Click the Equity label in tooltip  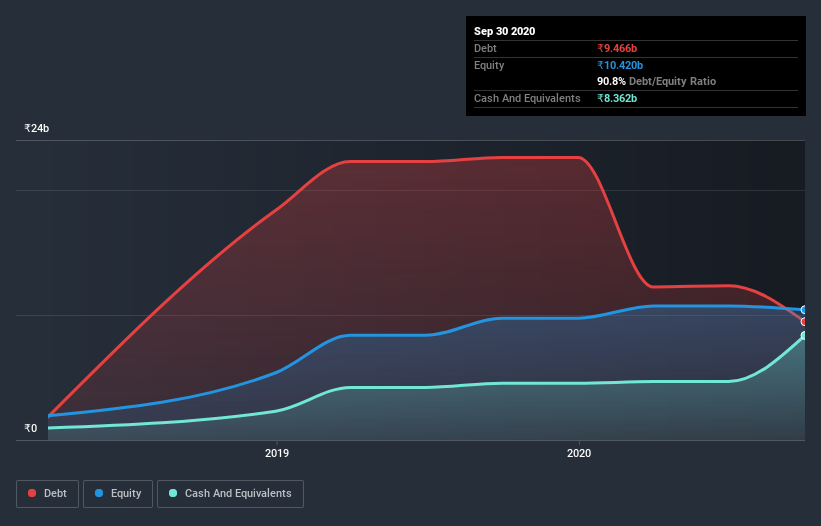pos(489,65)
